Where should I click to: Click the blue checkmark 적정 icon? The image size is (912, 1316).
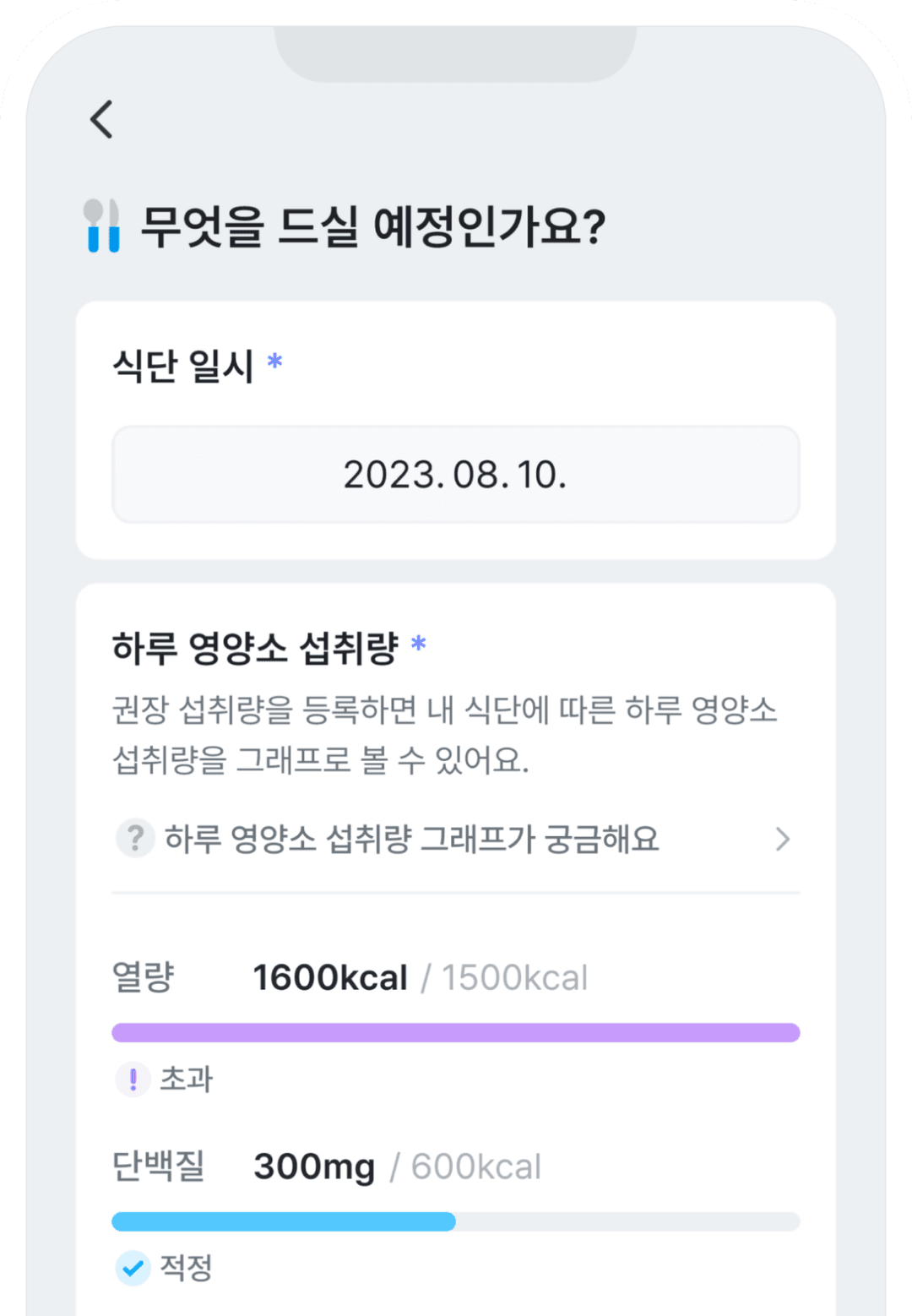(x=133, y=1267)
